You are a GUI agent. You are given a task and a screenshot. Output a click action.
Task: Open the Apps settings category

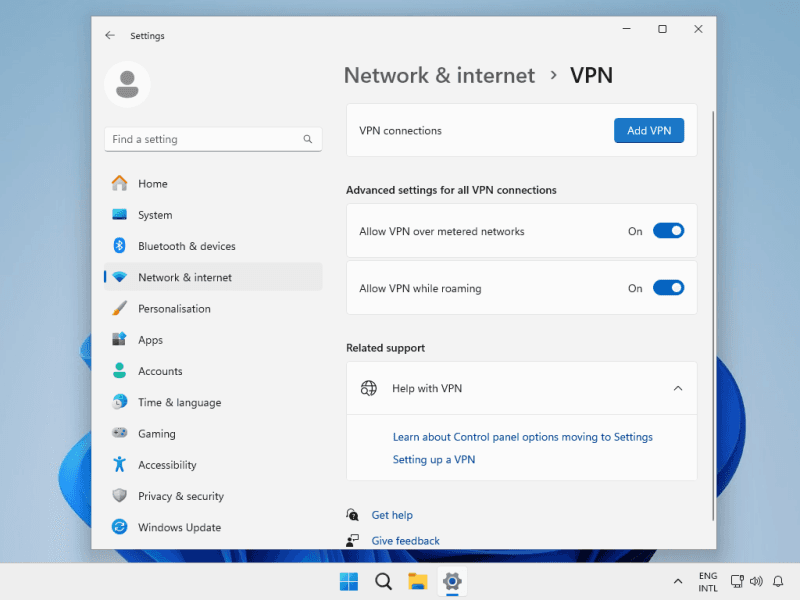[150, 340]
